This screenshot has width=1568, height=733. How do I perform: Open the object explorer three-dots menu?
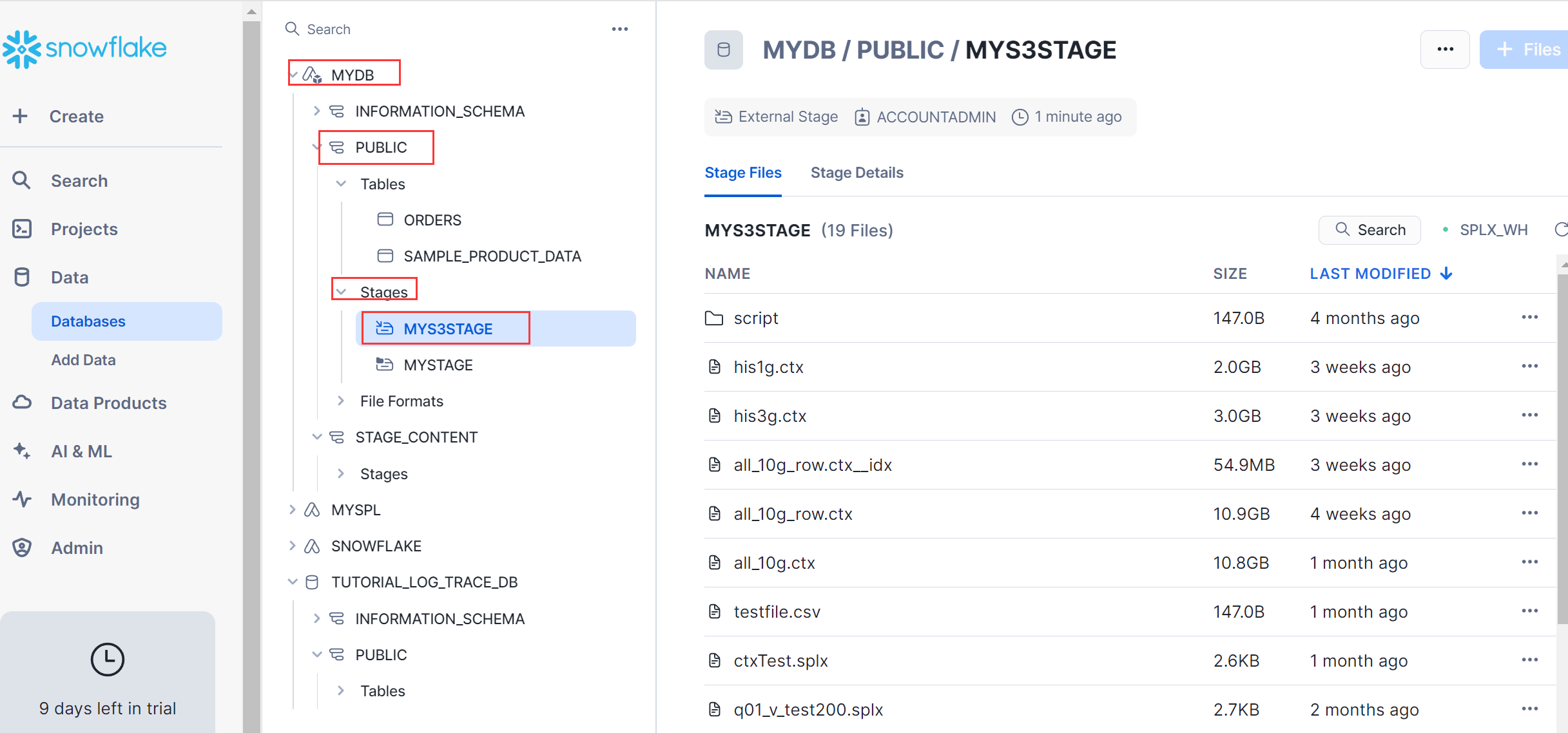click(619, 29)
